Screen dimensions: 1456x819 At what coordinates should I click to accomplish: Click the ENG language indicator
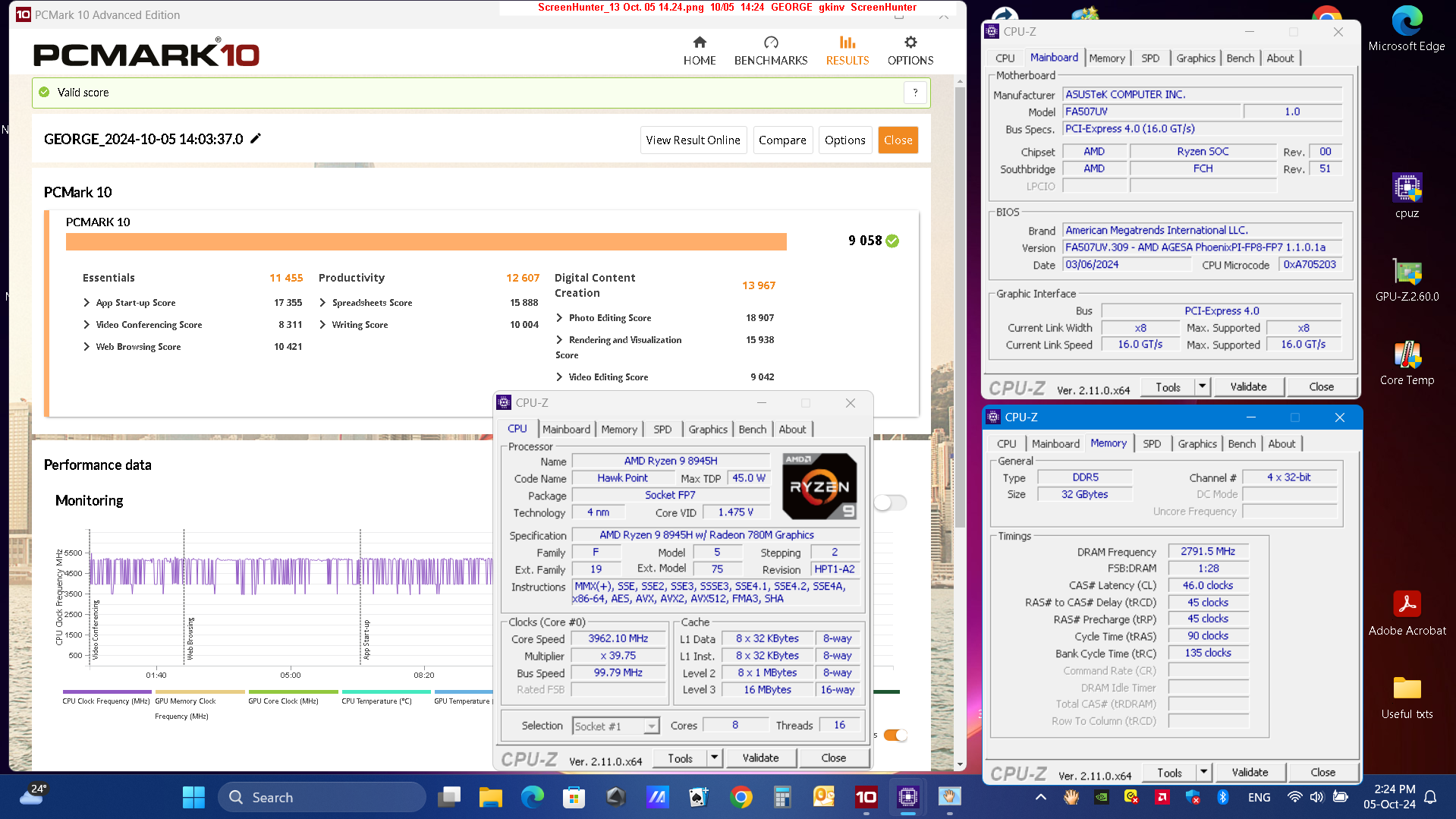tap(1259, 797)
